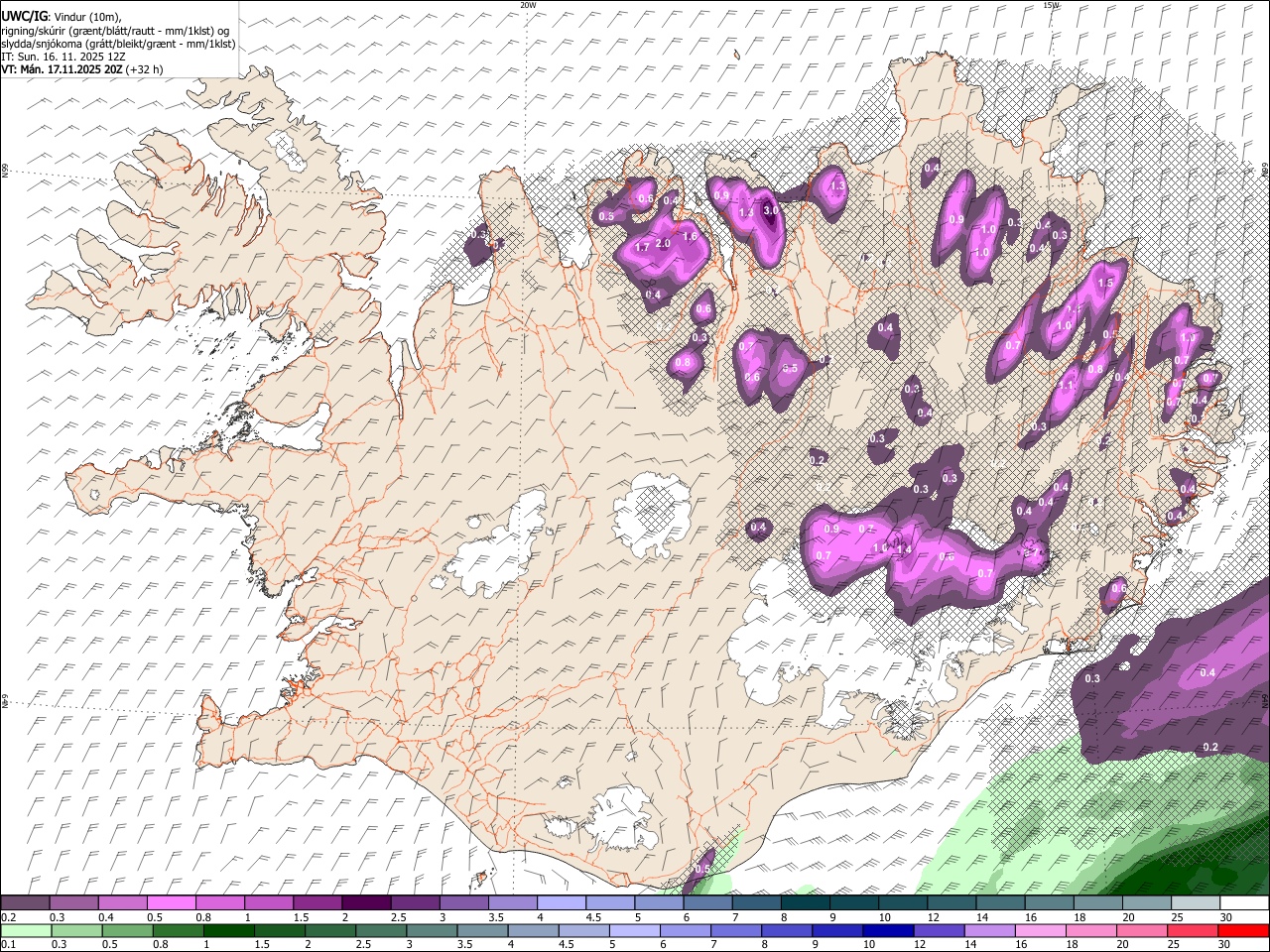The image size is (1270, 952).
Task: Click the '20W' longitude label at top
Action: click(x=527, y=5)
